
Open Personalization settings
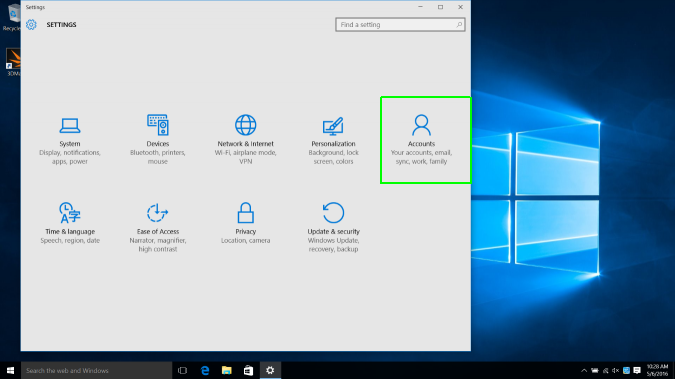pyautogui.click(x=333, y=140)
